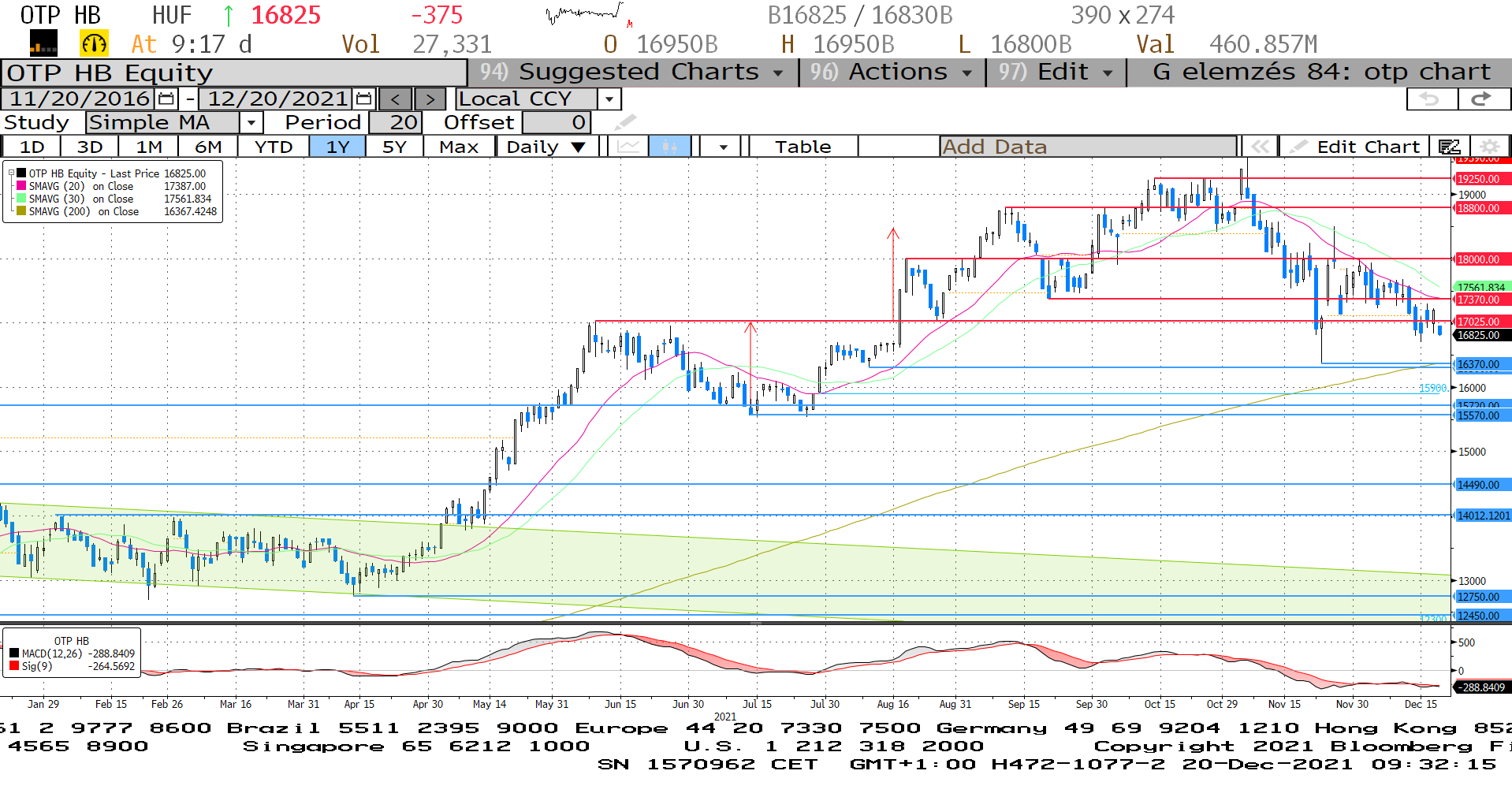Click the green SMAVG (30) legend swatch
Viewport: 1512px width, 808px height.
pos(21,199)
